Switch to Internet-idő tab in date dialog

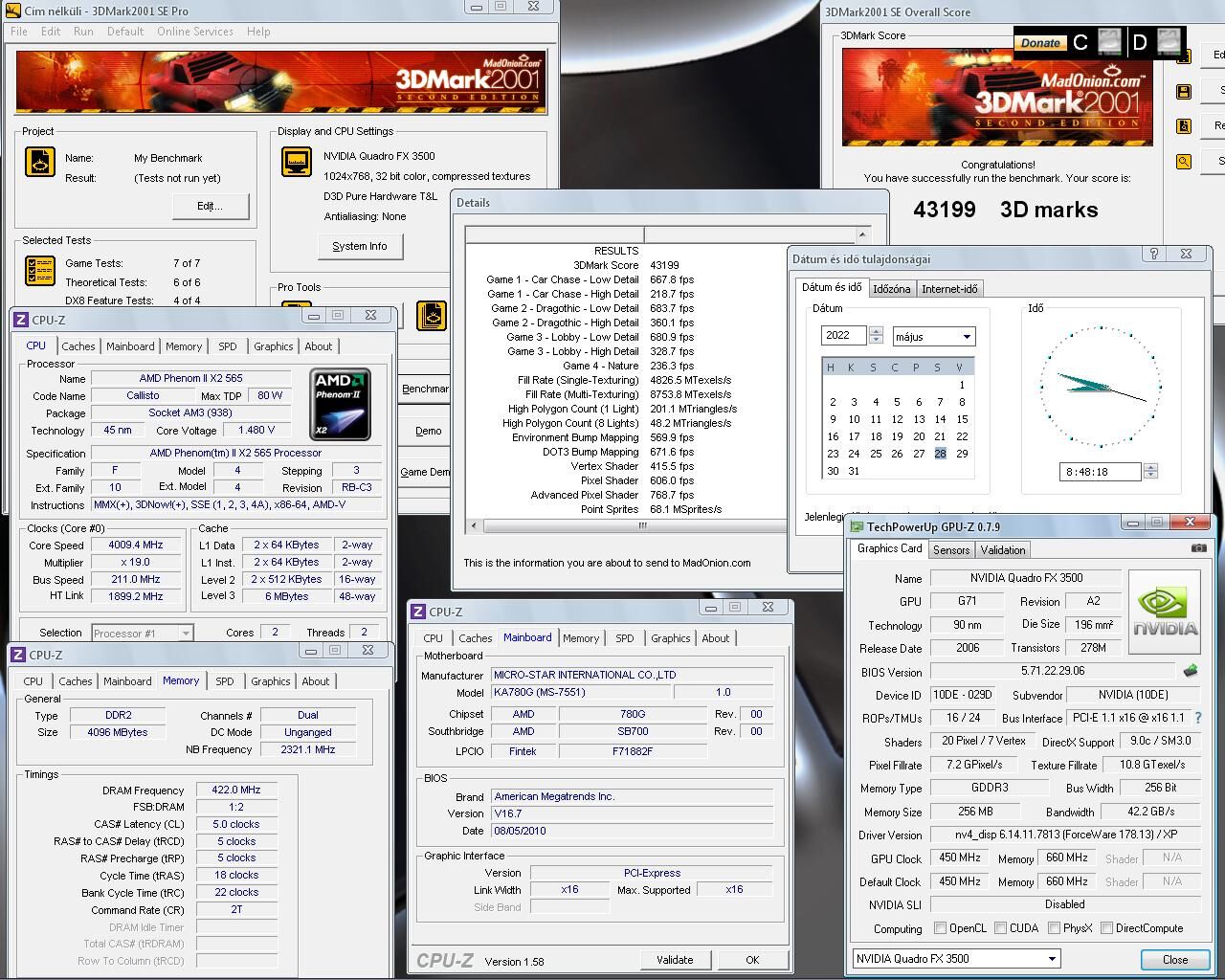(x=949, y=289)
